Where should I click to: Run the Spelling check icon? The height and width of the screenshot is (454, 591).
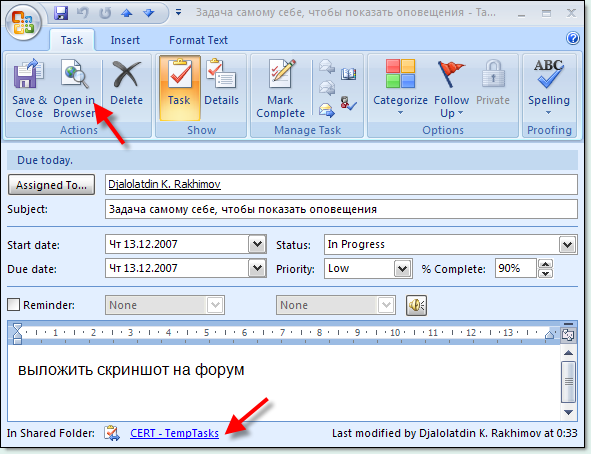pyautogui.click(x=548, y=73)
